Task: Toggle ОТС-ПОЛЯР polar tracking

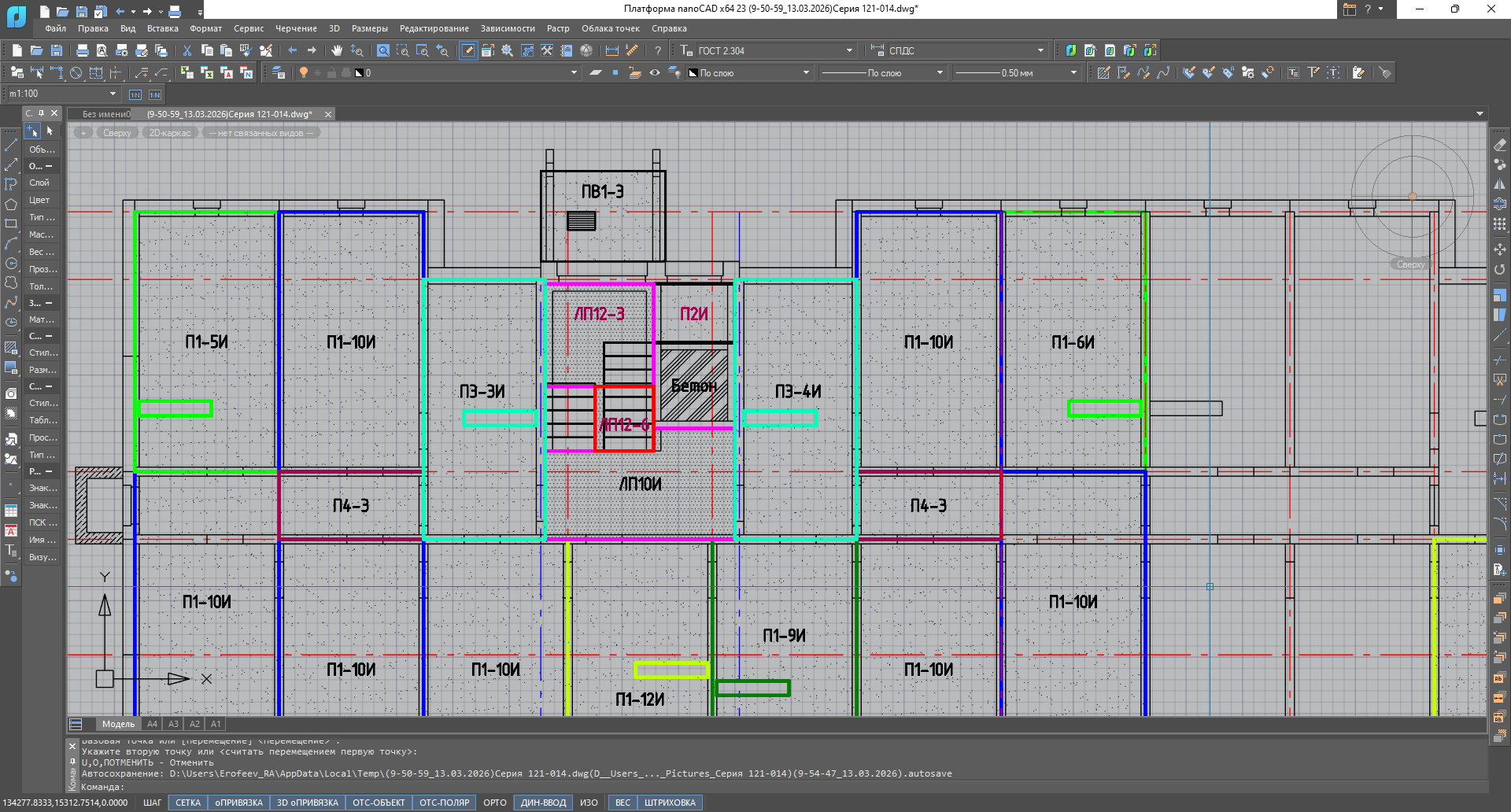Action: click(x=445, y=803)
